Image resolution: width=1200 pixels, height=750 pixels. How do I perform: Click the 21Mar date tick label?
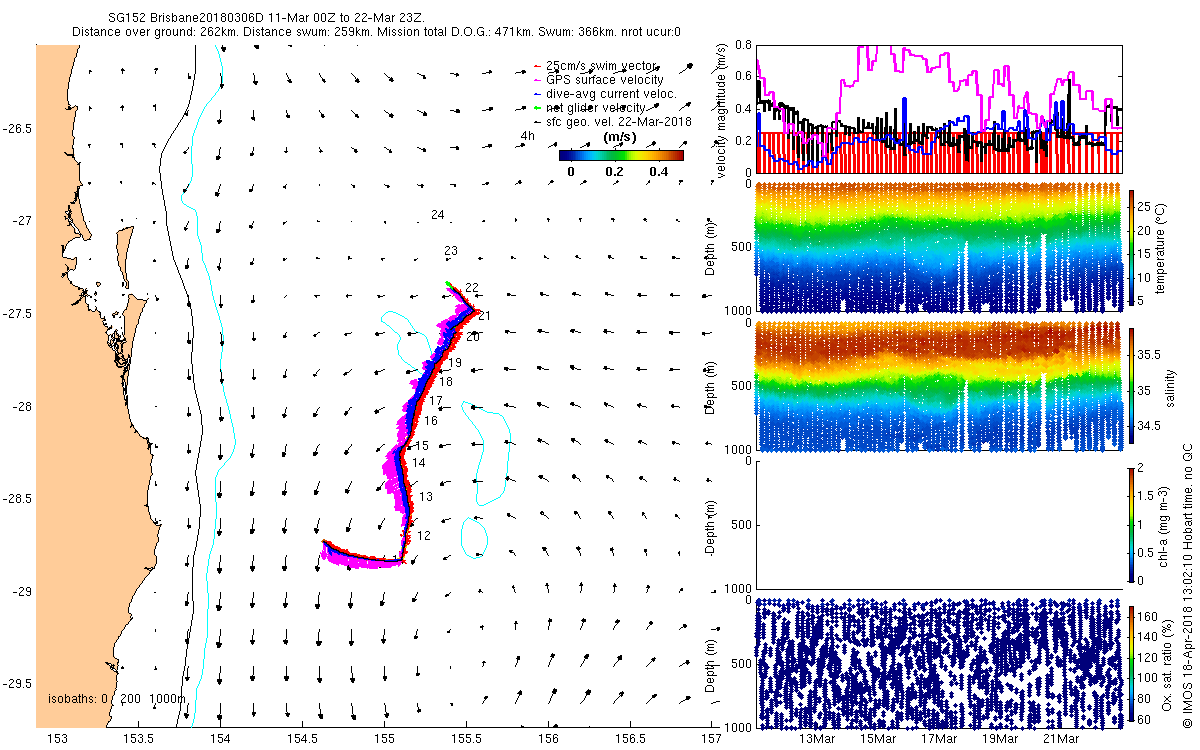[x=1062, y=740]
